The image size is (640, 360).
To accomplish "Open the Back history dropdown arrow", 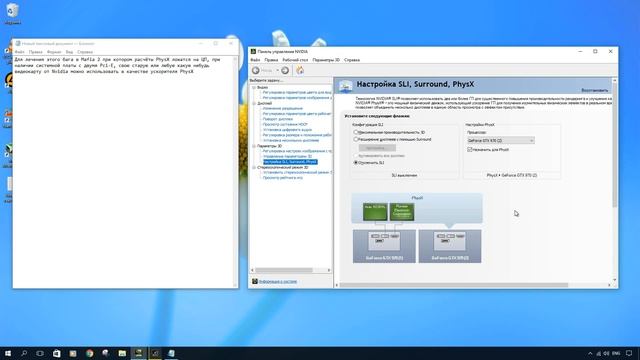I will [278, 70].
